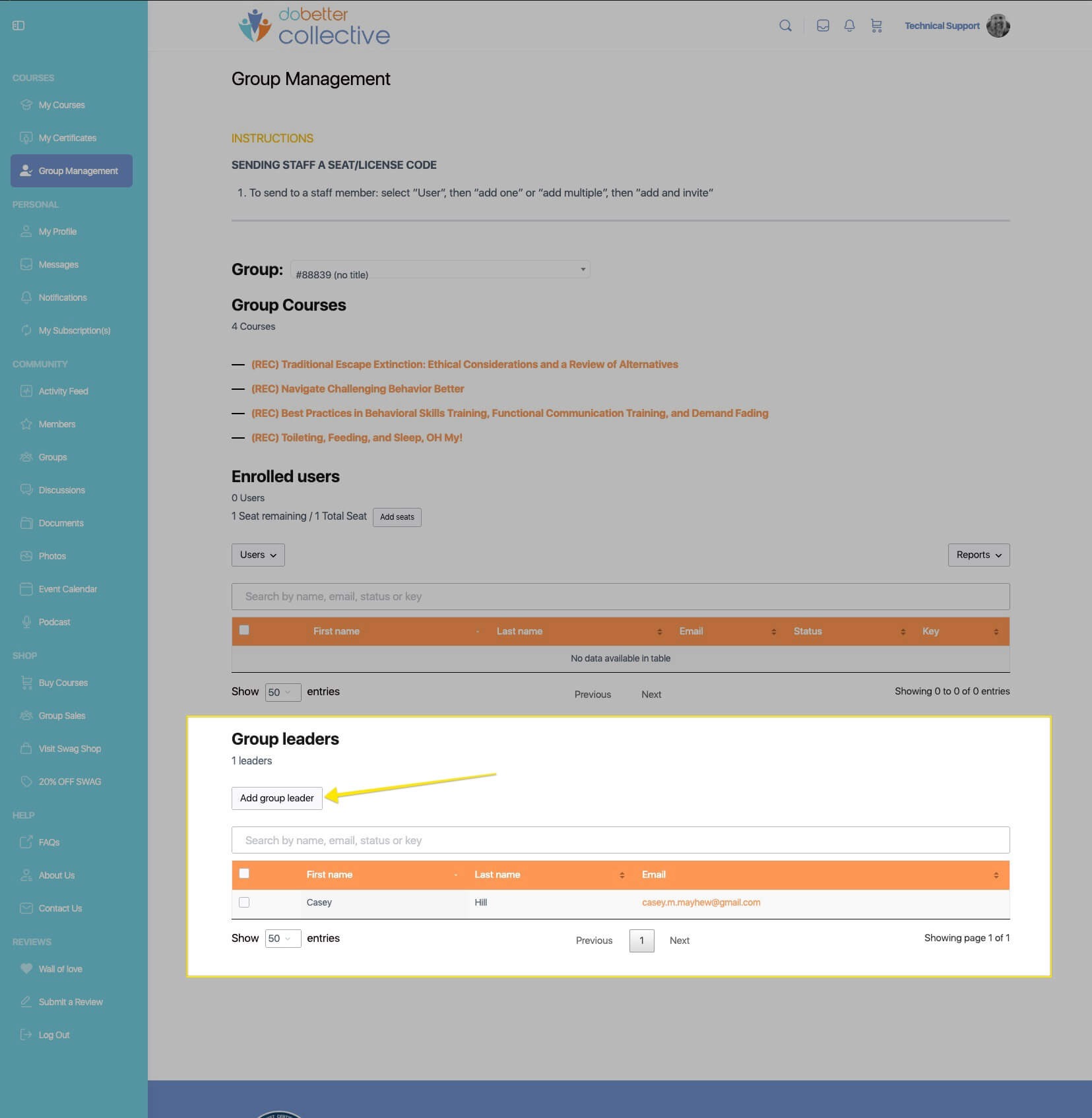Check the select-all box in enrolled users table

point(244,630)
